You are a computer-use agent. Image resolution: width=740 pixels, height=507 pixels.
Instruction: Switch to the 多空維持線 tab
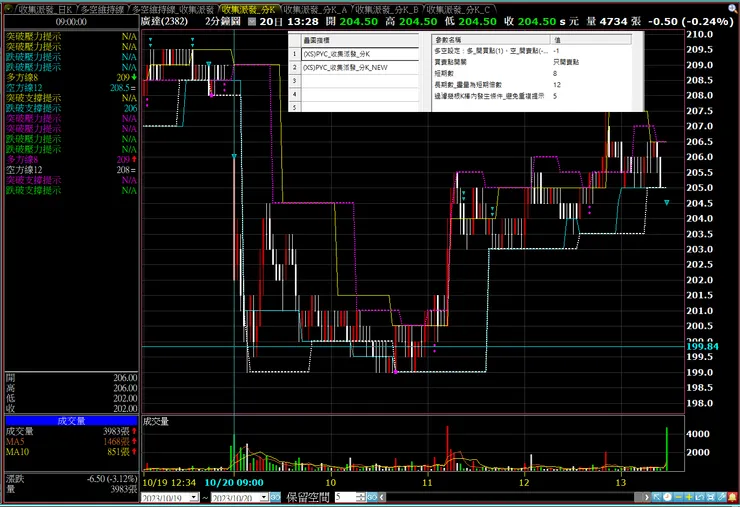click(102, 9)
